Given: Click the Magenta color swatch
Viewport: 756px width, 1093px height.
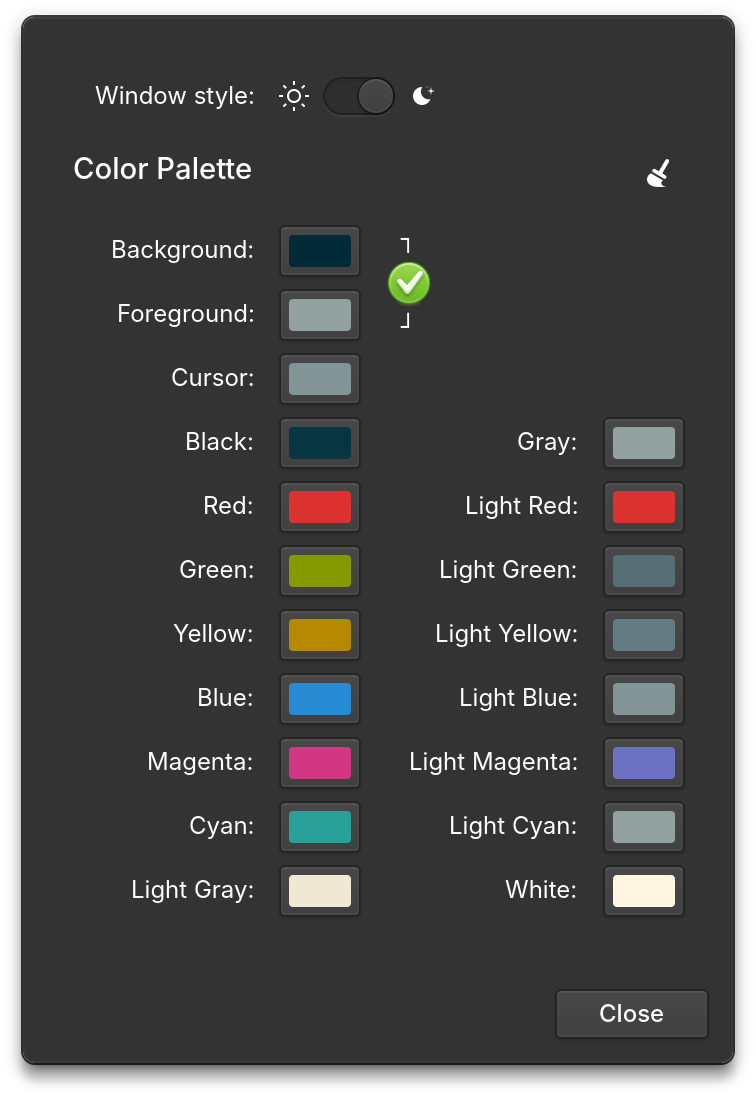Looking at the screenshot, I should click(x=320, y=763).
